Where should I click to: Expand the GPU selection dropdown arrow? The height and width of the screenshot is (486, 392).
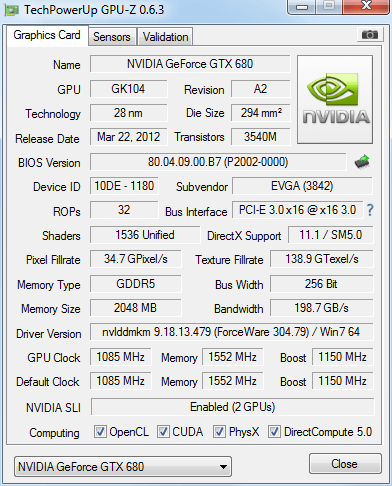223,467
